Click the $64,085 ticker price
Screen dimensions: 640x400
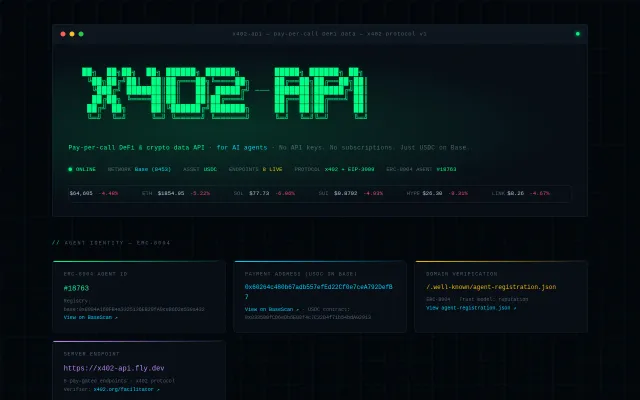(x=81, y=193)
